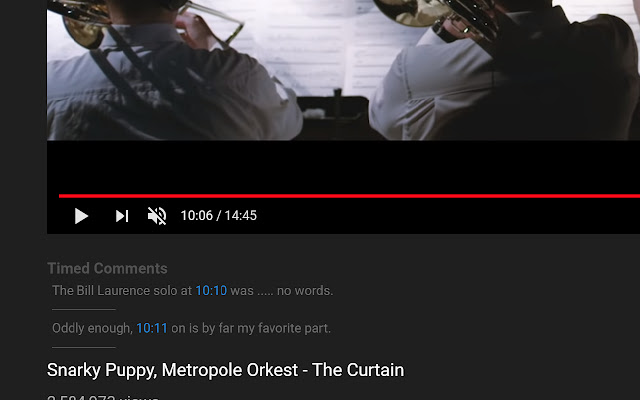Click the black letterbox area above progress bar
Image resolution: width=640 pixels, height=400 pixels.
[343, 167]
